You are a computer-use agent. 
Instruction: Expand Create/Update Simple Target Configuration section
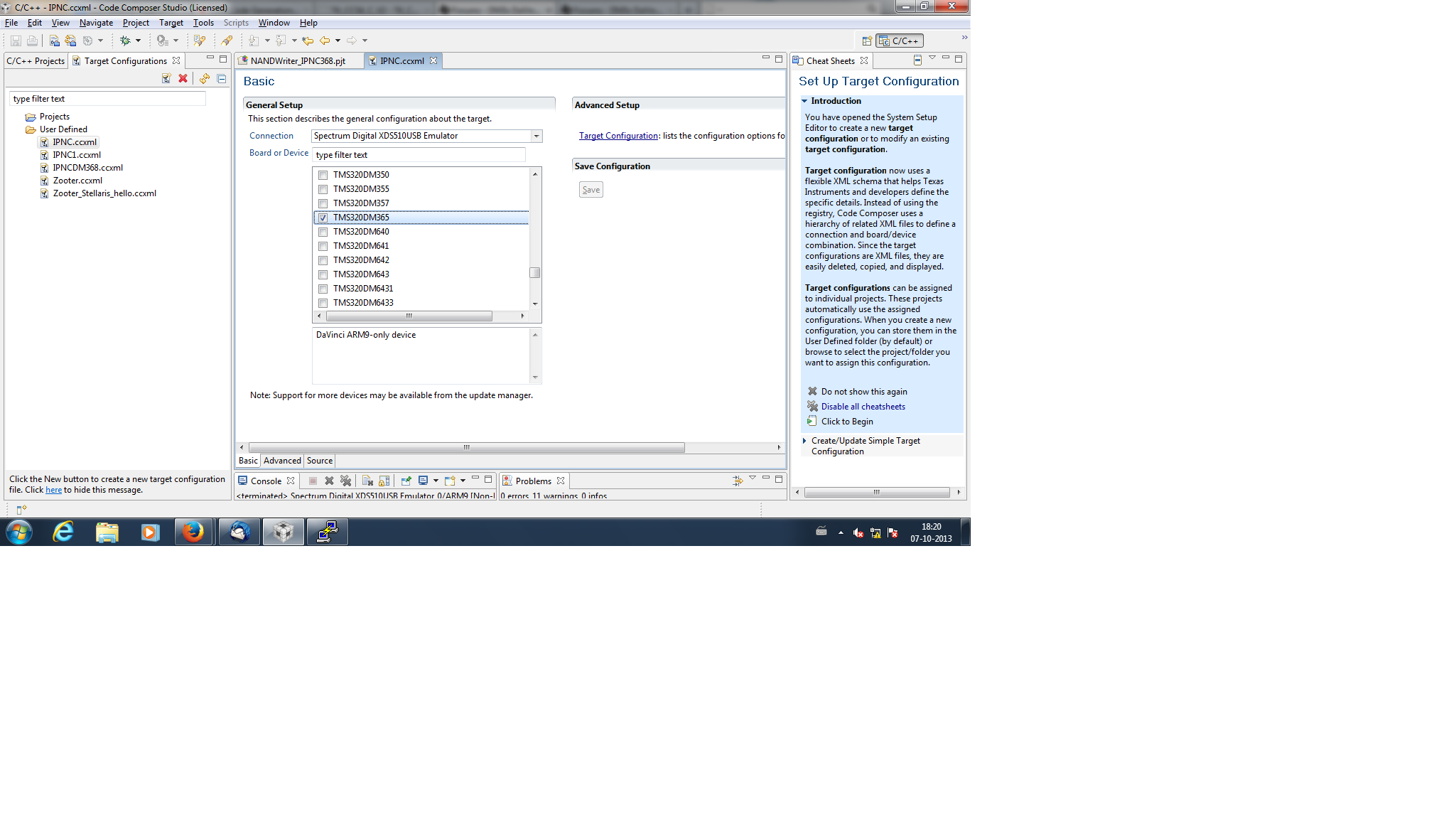pos(804,441)
